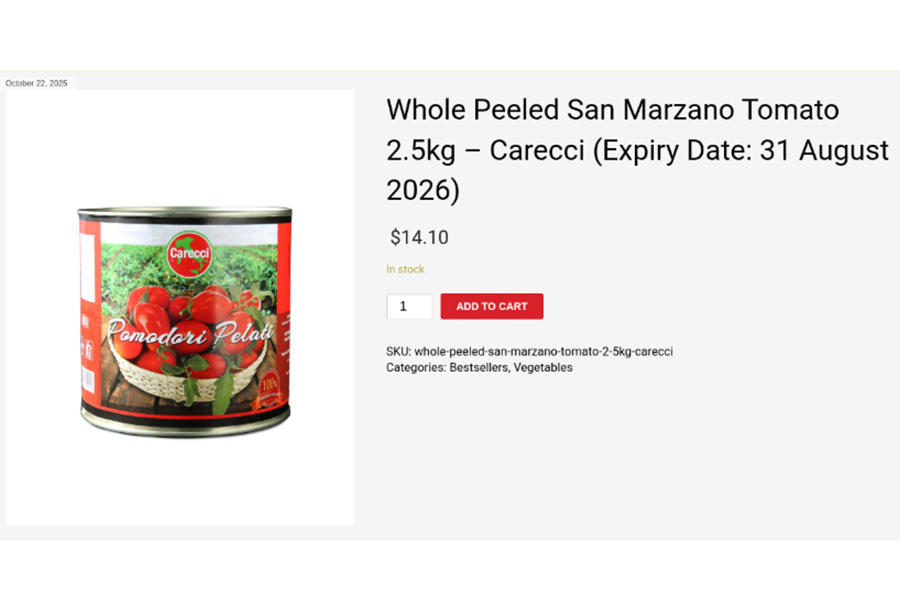The width and height of the screenshot is (900, 600).
Task: Open the Vegetables category link
Action: click(x=543, y=368)
